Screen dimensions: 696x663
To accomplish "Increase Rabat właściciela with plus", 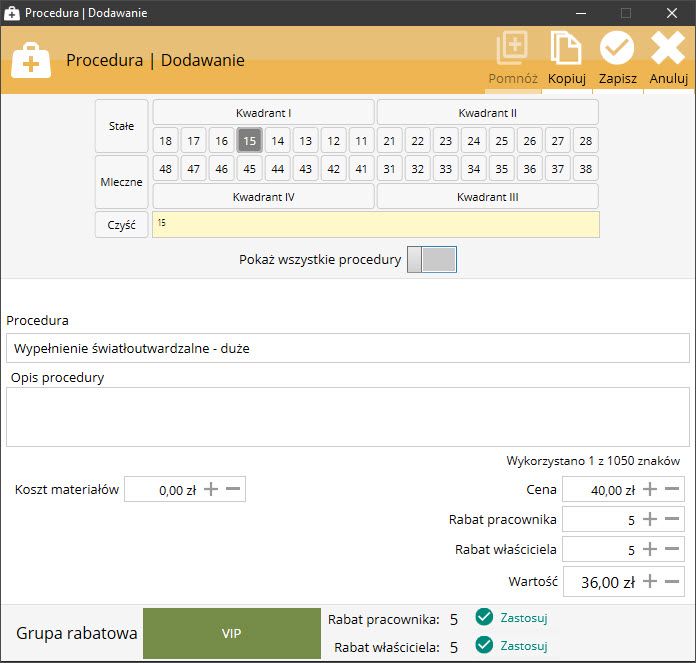I will [x=650, y=549].
